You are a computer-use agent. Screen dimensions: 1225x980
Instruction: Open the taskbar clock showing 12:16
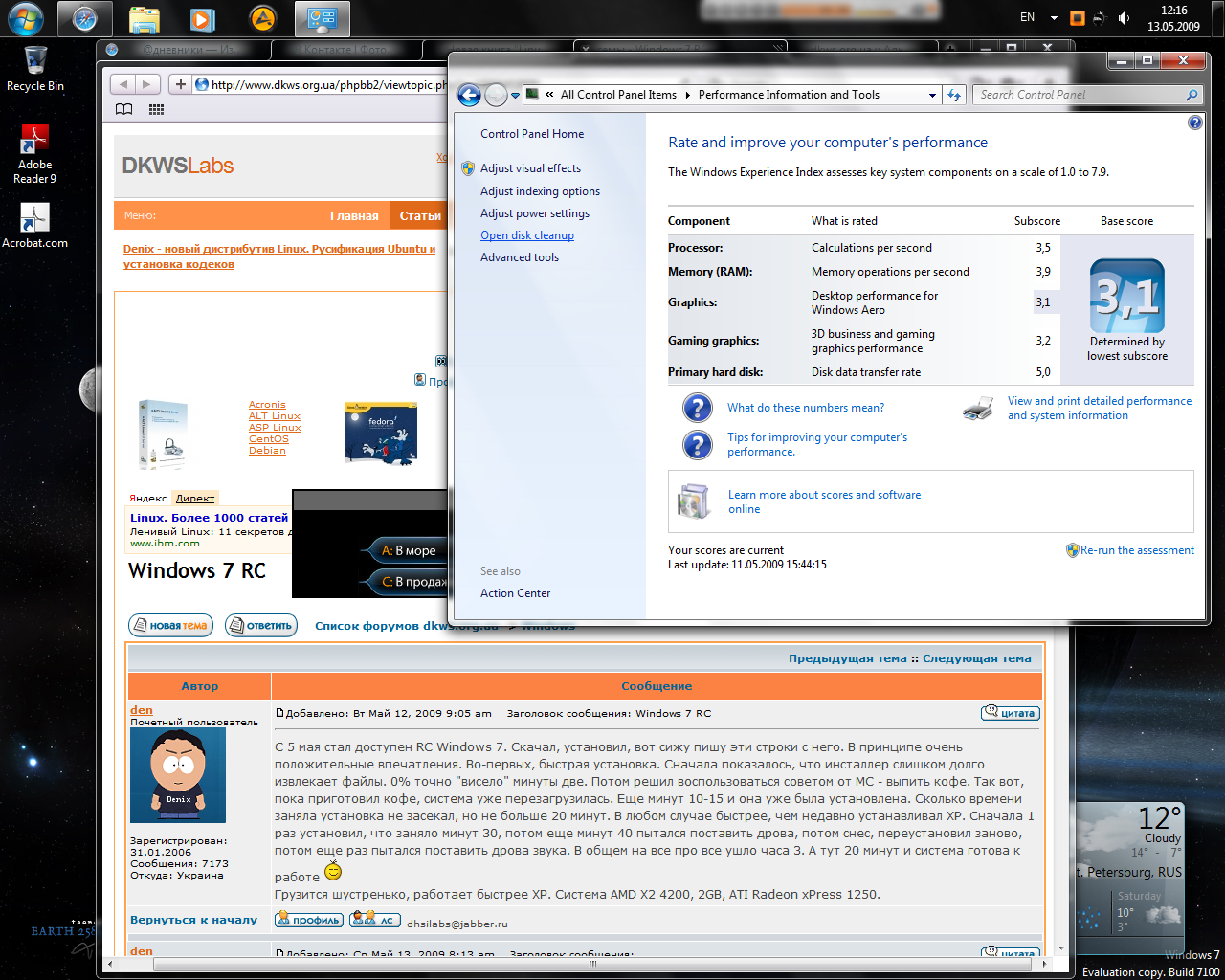click(x=1173, y=18)
